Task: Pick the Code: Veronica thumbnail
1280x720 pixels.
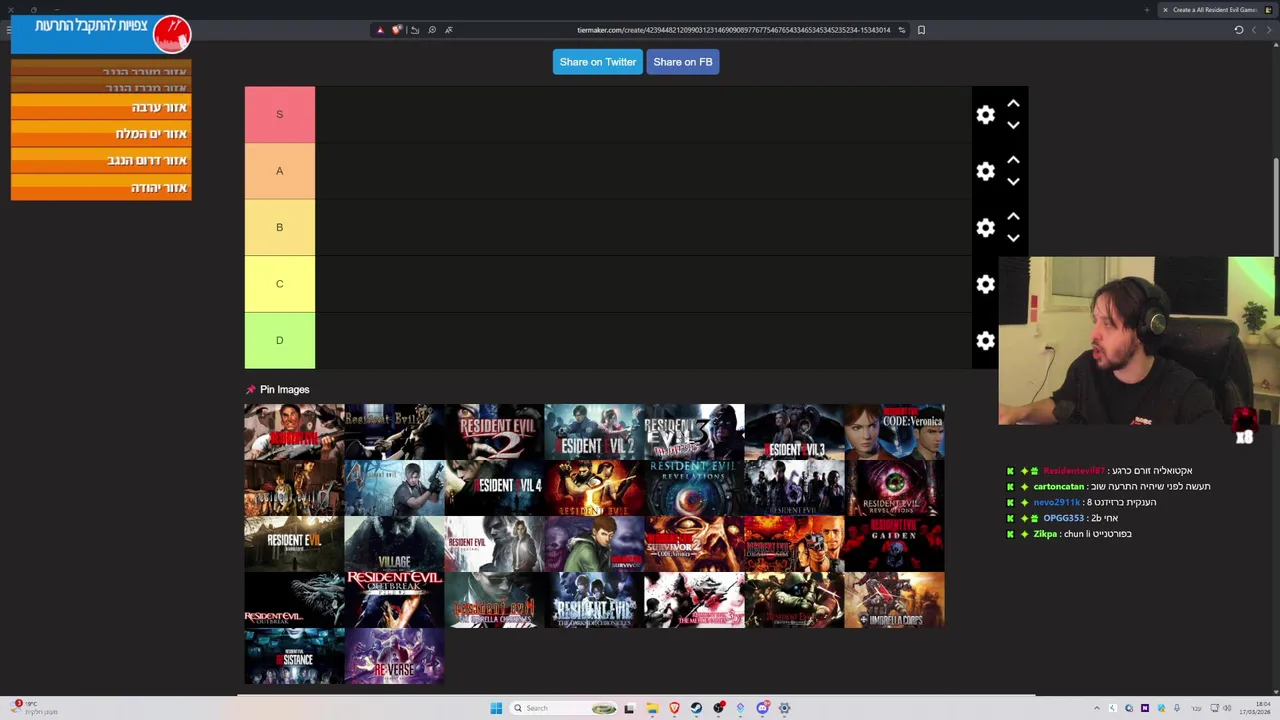Action: (894, 432)
